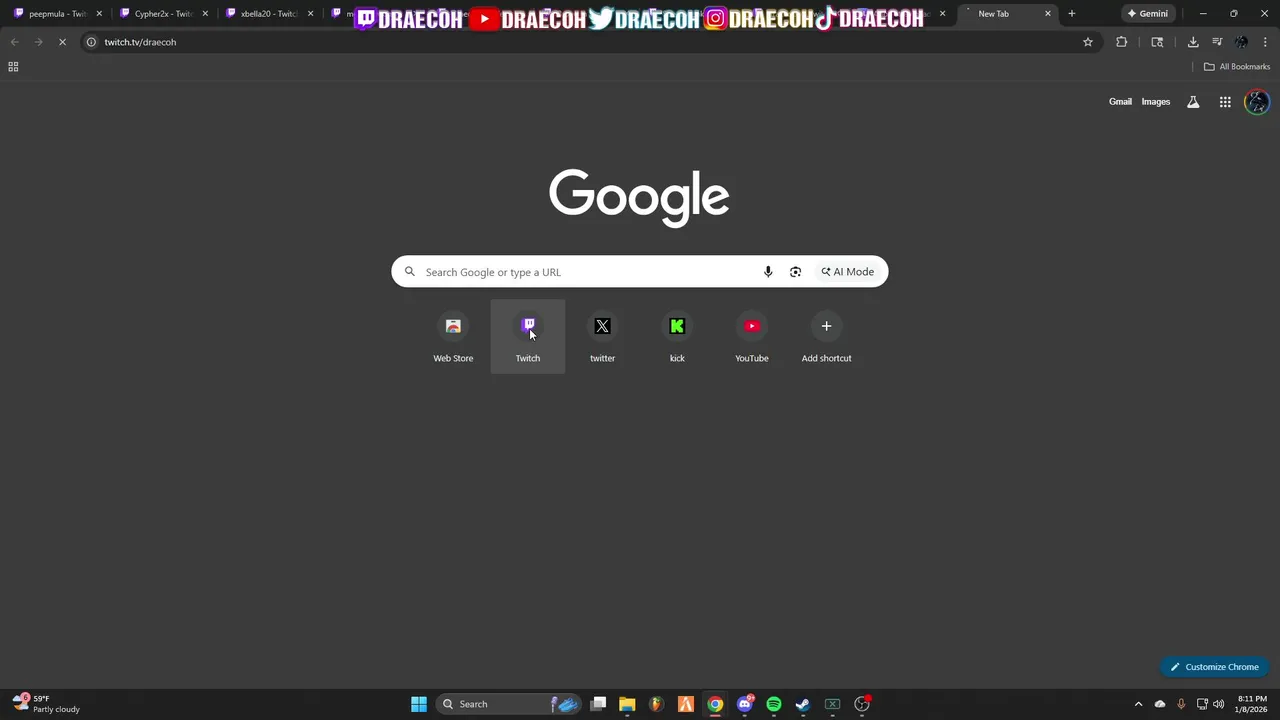
Task: Open the media controls music icon
Action: 1217,42
